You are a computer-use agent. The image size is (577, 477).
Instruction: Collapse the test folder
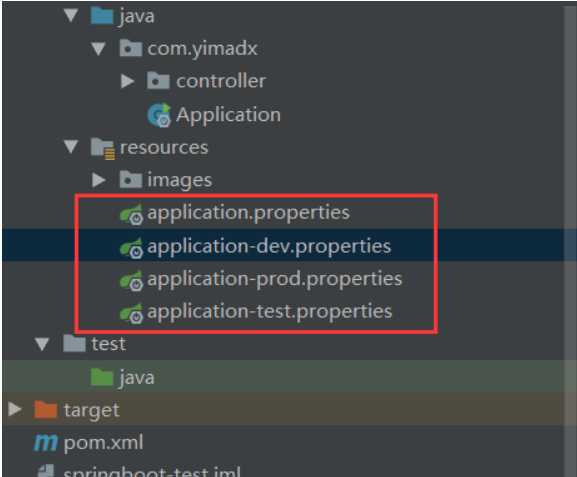coord(42,344)
